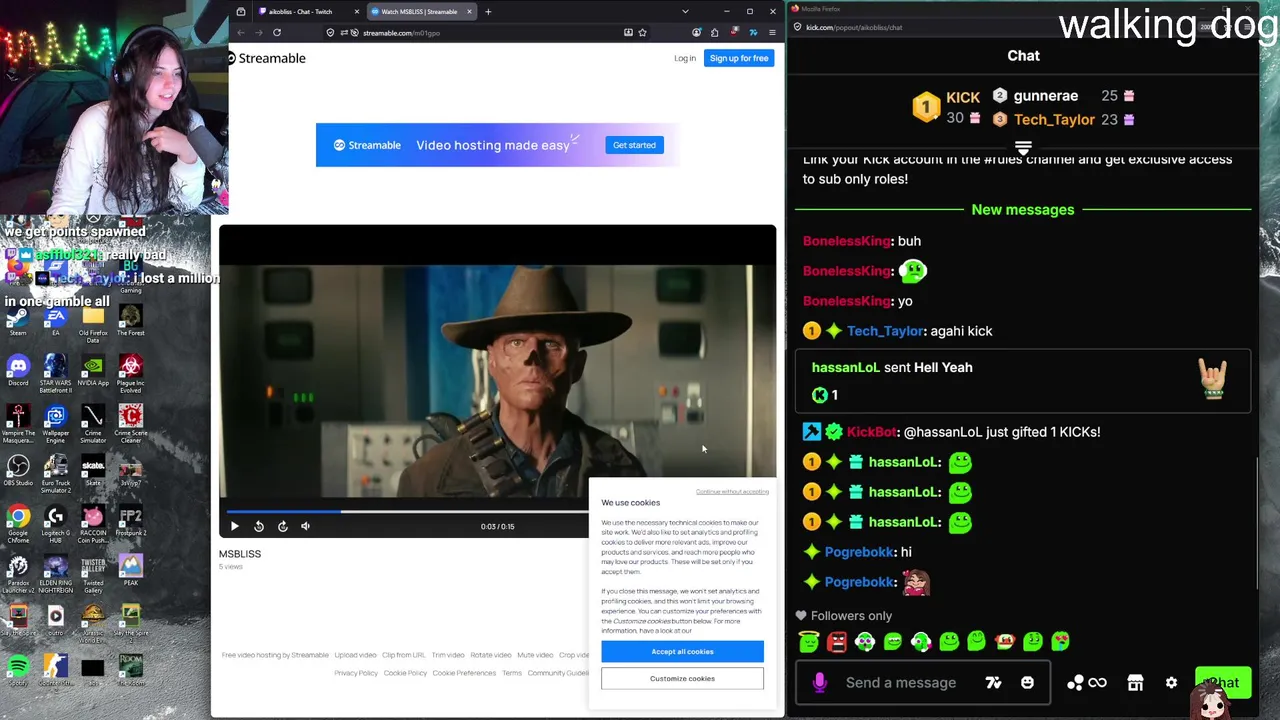Collapse the Kick leaderboard chevron
Viewport: 1280px width, 720px height.
[x=1023, y=148]
